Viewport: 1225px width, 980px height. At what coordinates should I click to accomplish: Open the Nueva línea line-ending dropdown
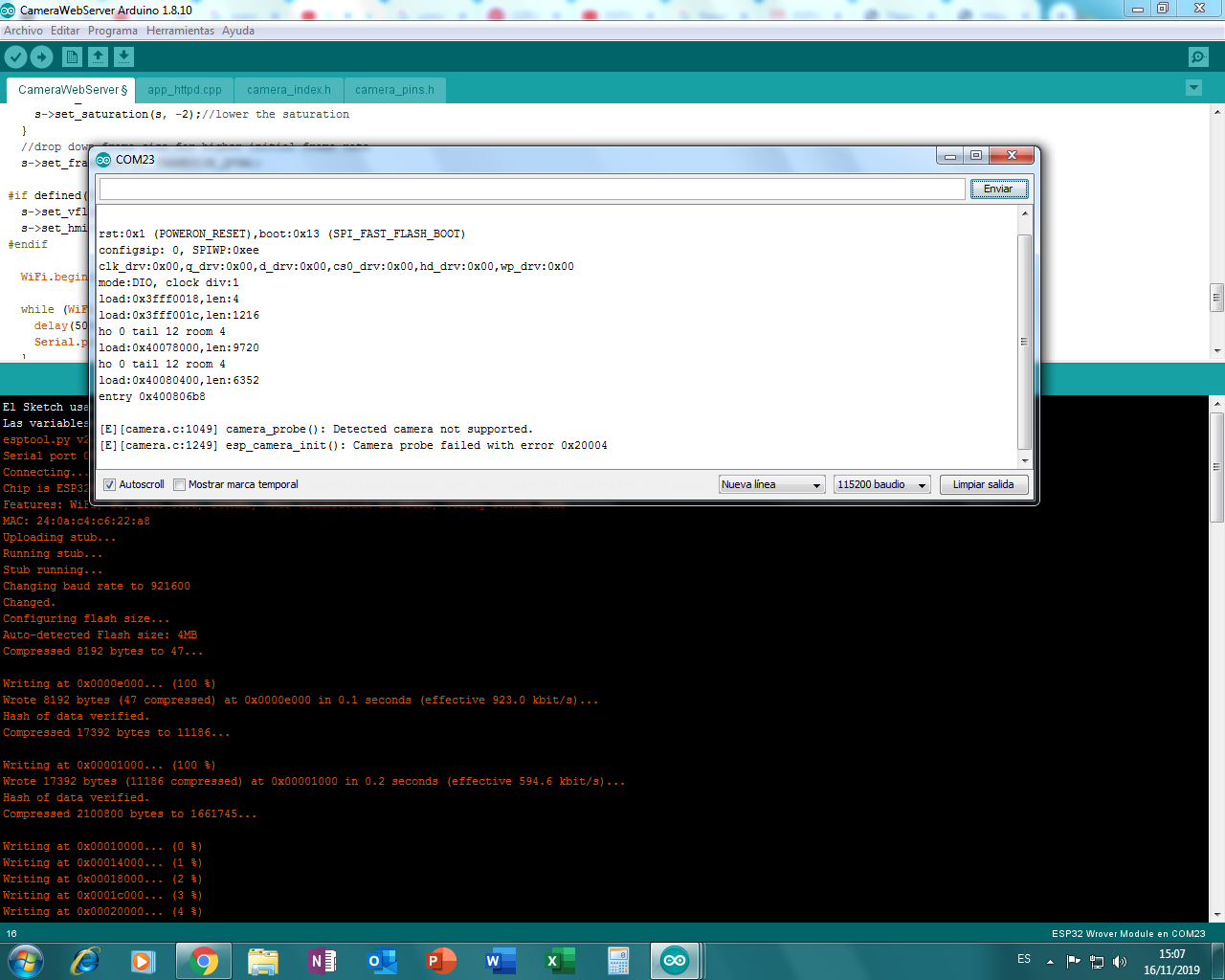click(x=771, y=484)
